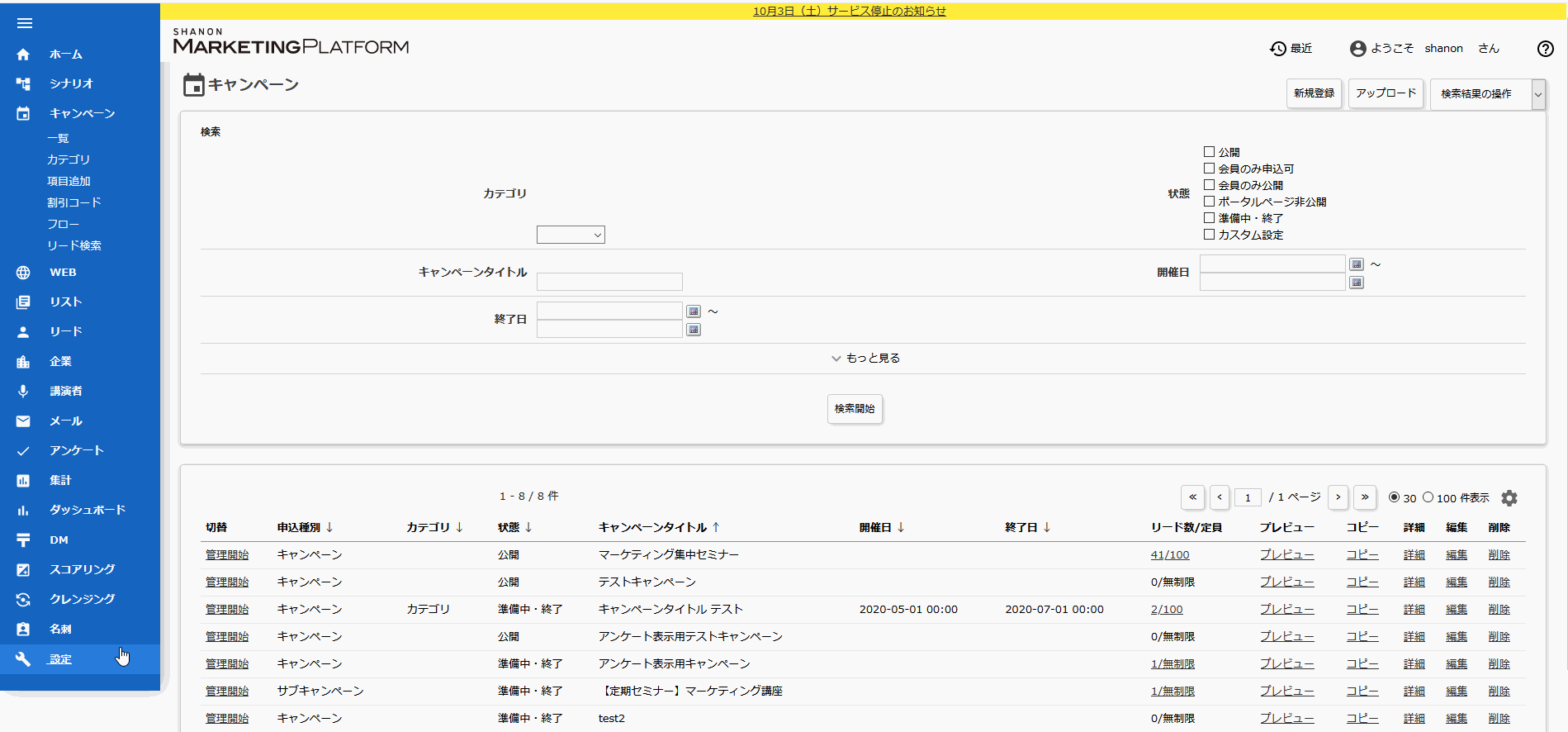Expand the 検索結果の操作 dropdown arrow
The image size is (1568, 732).
(x=1537, y=94)
